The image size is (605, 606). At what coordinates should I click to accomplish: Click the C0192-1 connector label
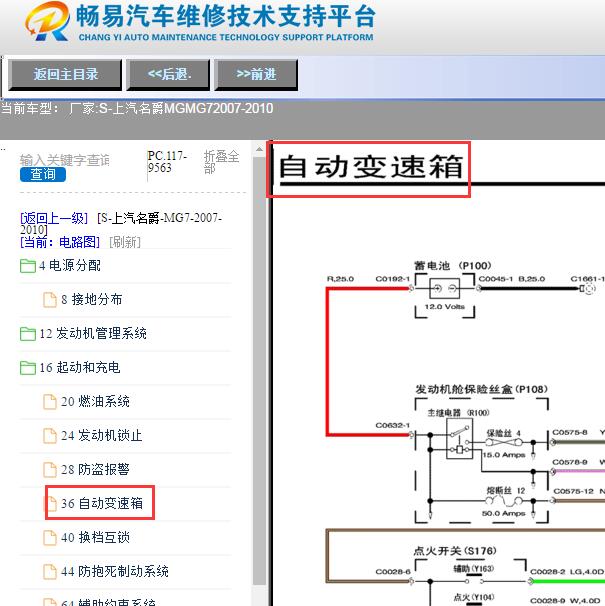pyautogui.click(x=392, y=279)
